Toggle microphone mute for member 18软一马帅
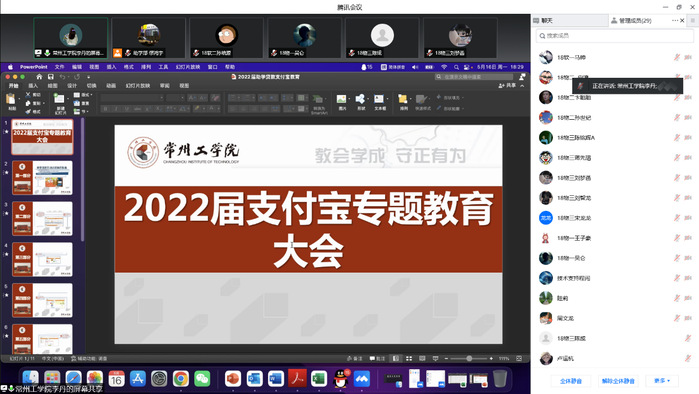Screen dimensions: 699x394 [x=677, y=57]
